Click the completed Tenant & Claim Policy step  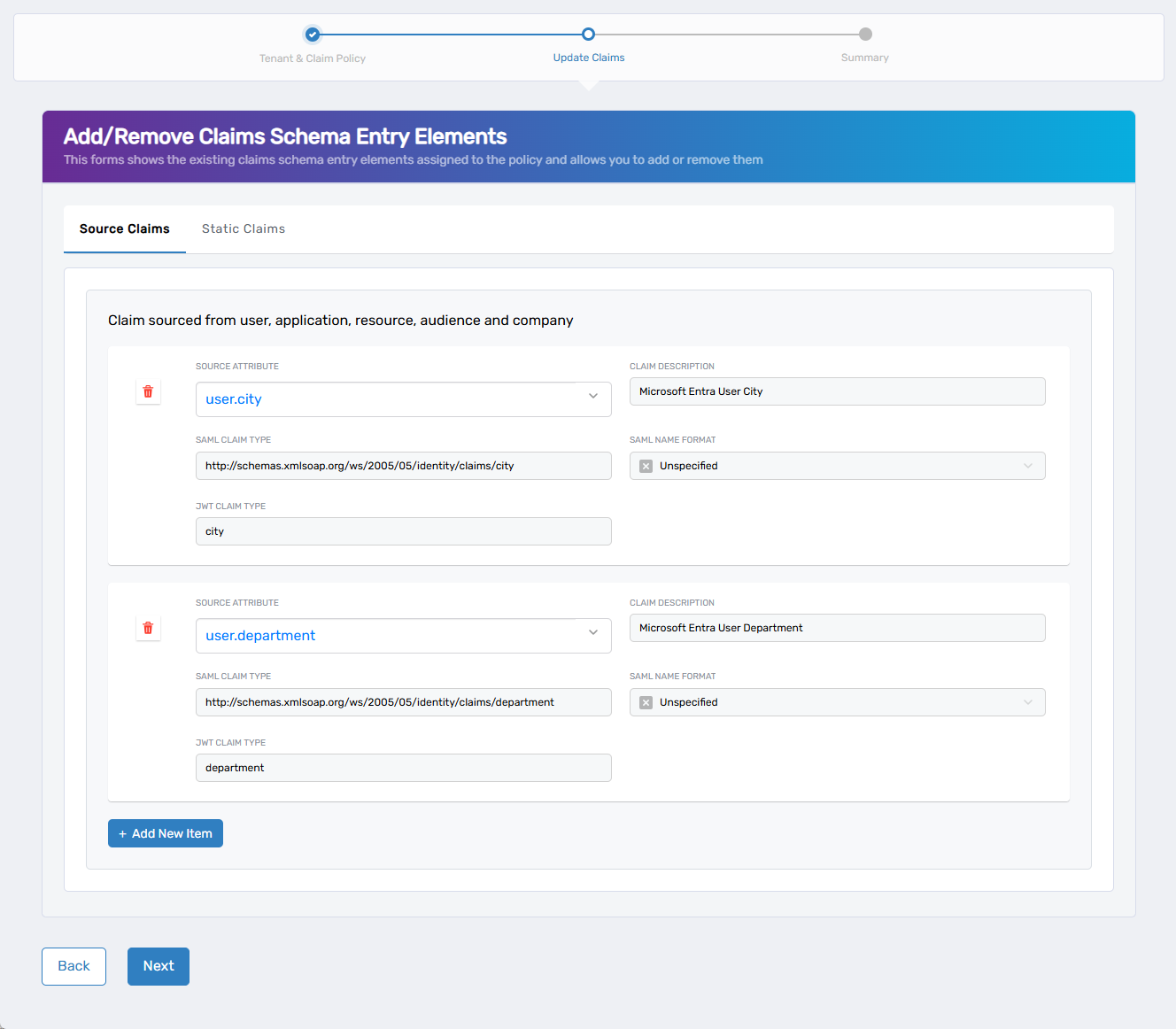click(x=313, y=35)
